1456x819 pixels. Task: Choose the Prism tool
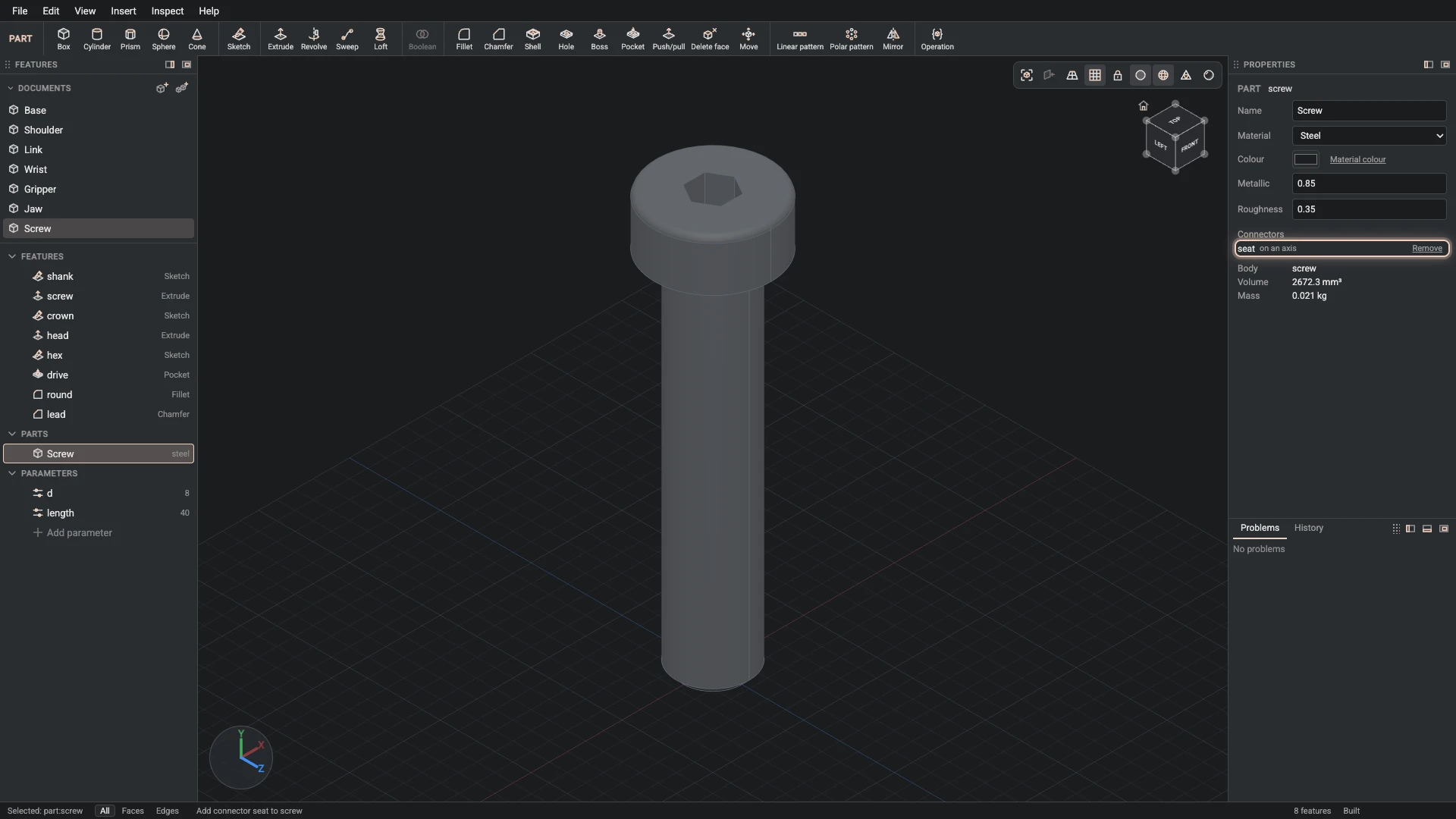coord(130,39)
